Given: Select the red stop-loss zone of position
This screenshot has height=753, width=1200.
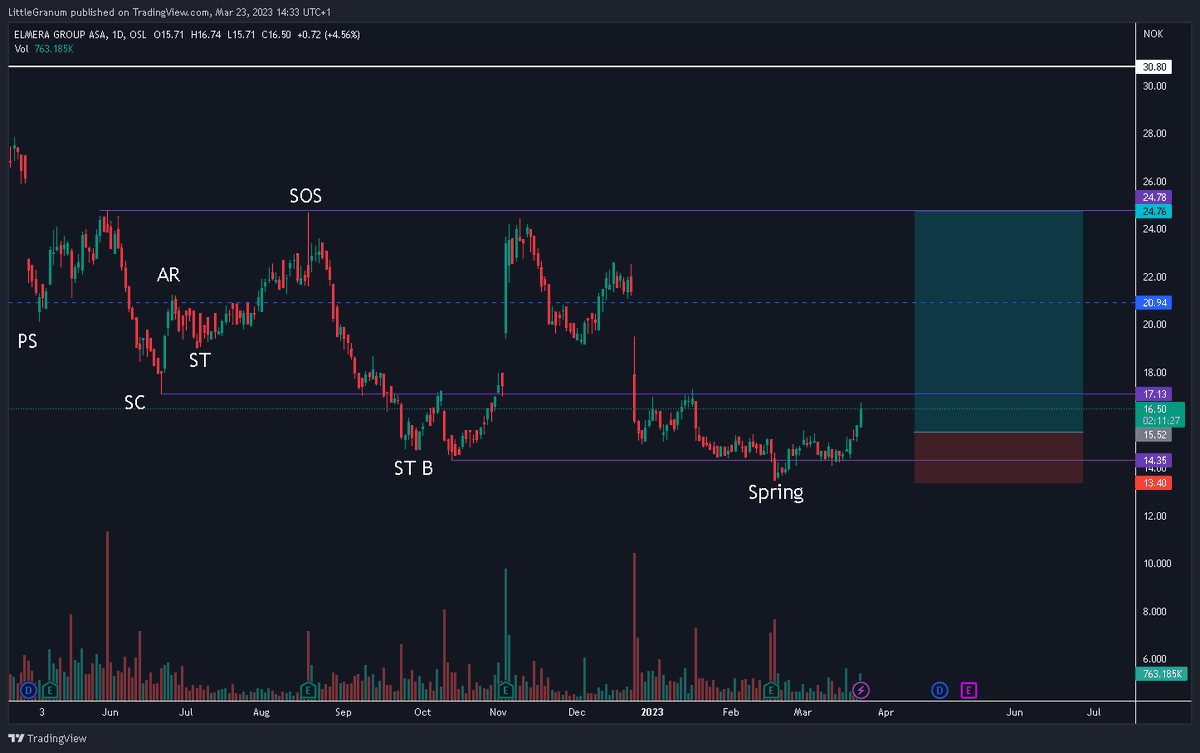Looking at the screenshot, I should 998,458.
